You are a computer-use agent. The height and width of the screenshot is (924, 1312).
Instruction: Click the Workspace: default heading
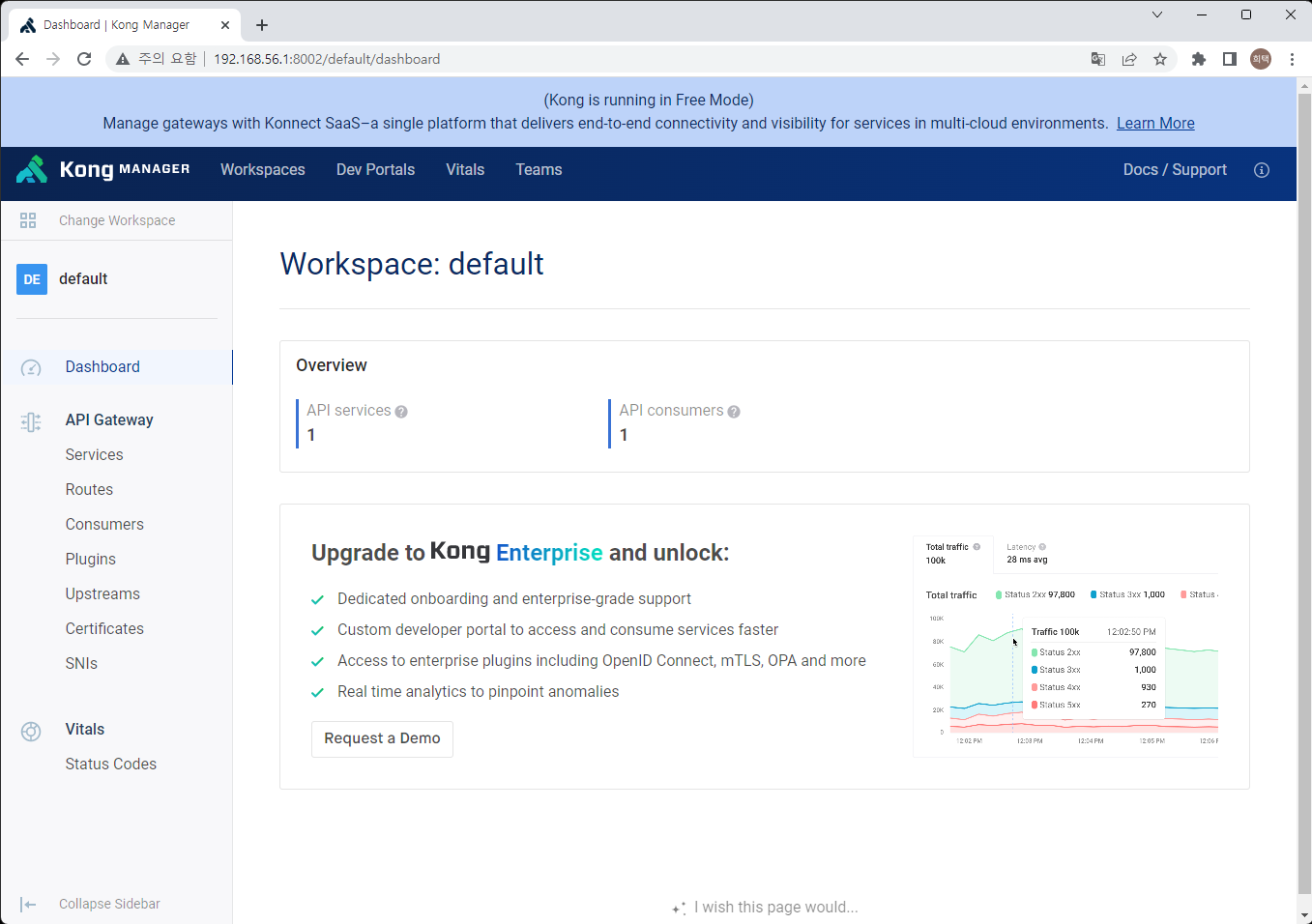(x=412, y=264)
